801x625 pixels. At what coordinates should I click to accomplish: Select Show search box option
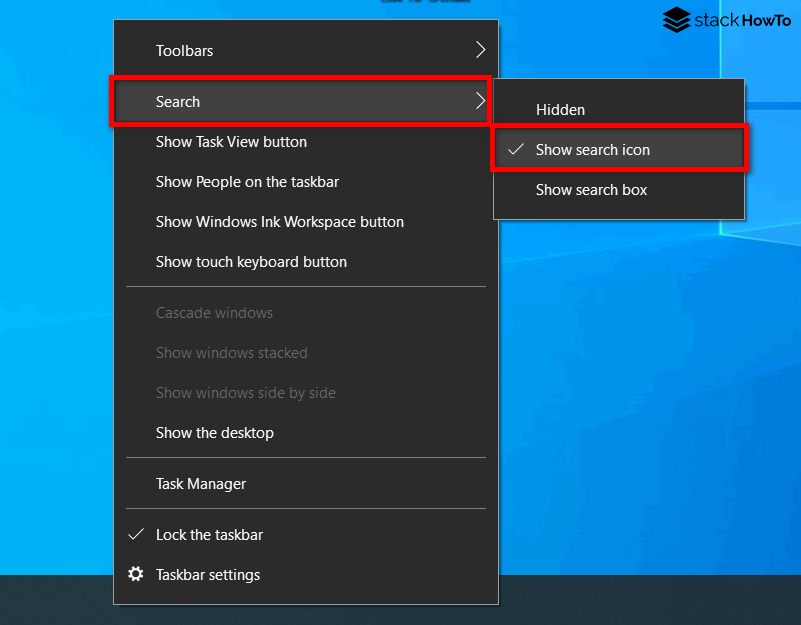pyautogui.click(x=590, y=189)
